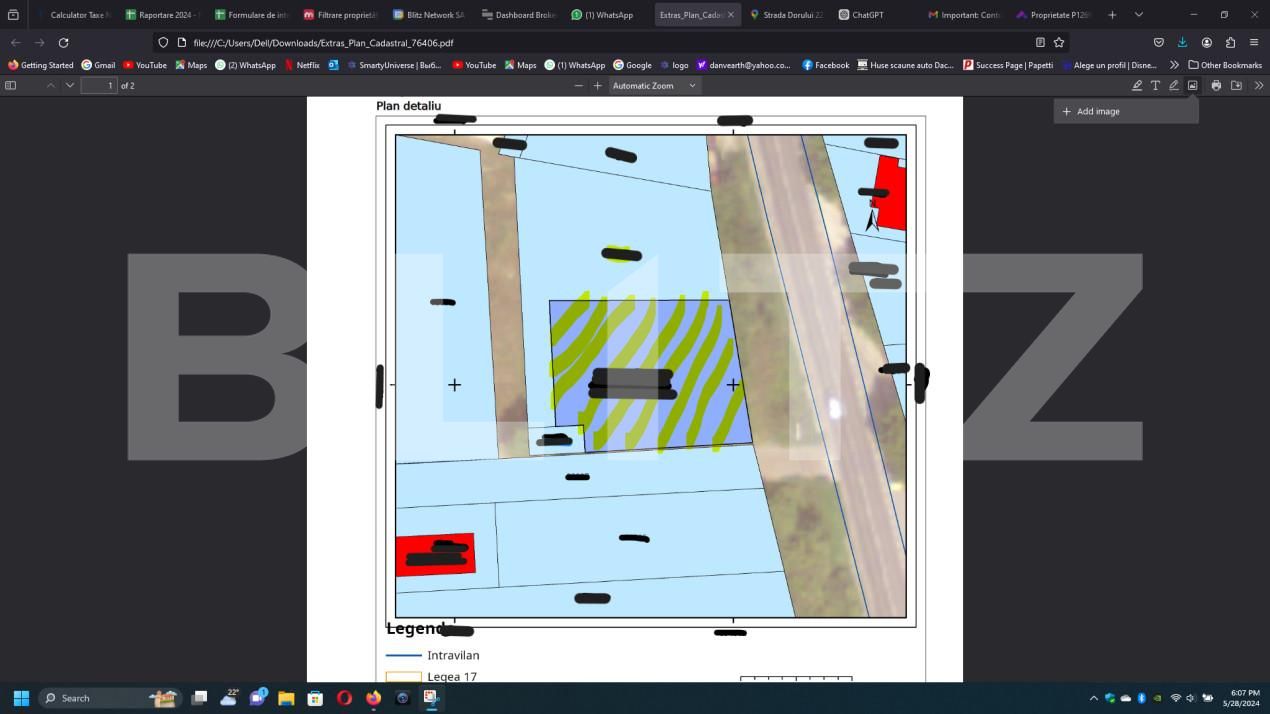Print the PDF document
1270x714 pixels.
(x=1216, y=86)
